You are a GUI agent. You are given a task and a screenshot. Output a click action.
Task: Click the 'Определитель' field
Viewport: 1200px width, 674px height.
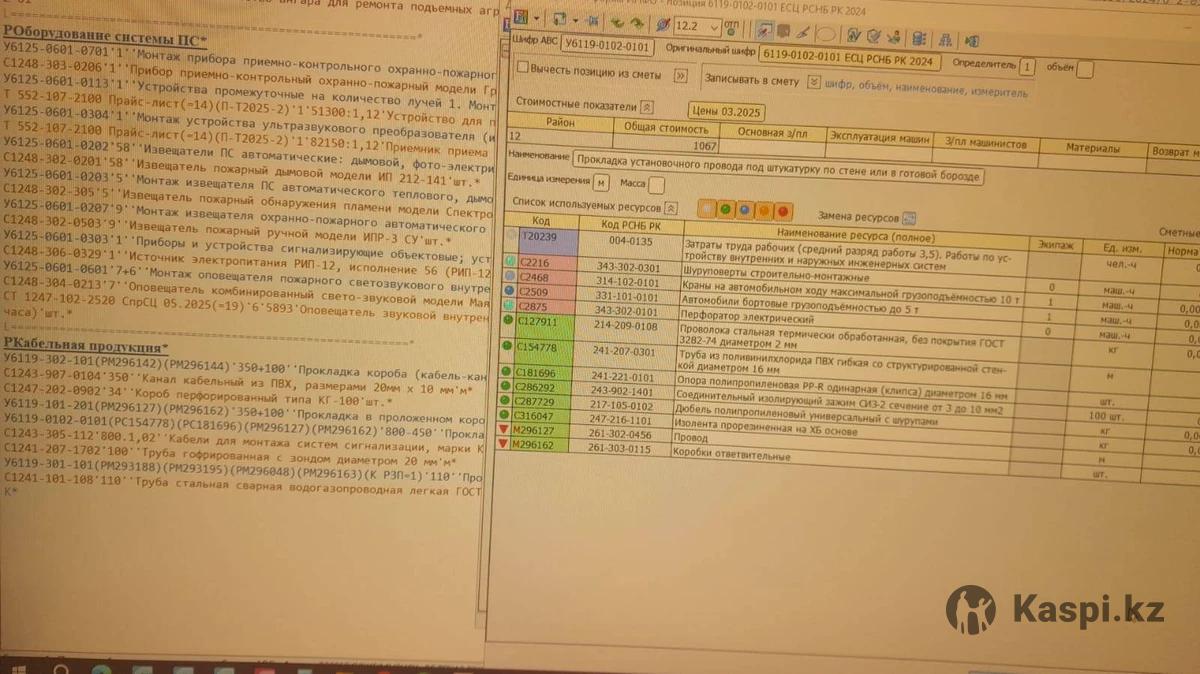pos(1026,67)
